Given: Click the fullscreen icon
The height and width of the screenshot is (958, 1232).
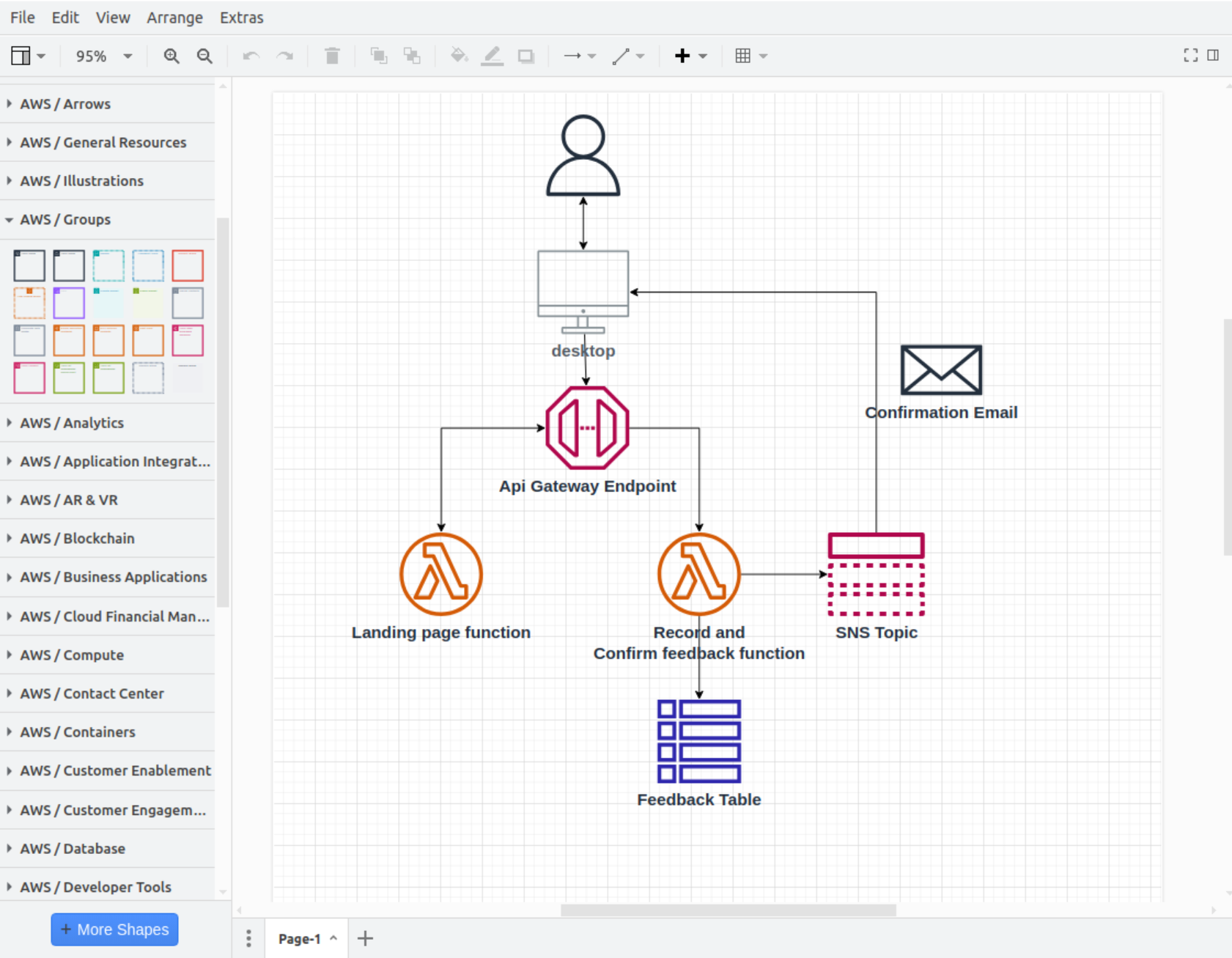Looking at the screenshot, I should [1190, 55].
